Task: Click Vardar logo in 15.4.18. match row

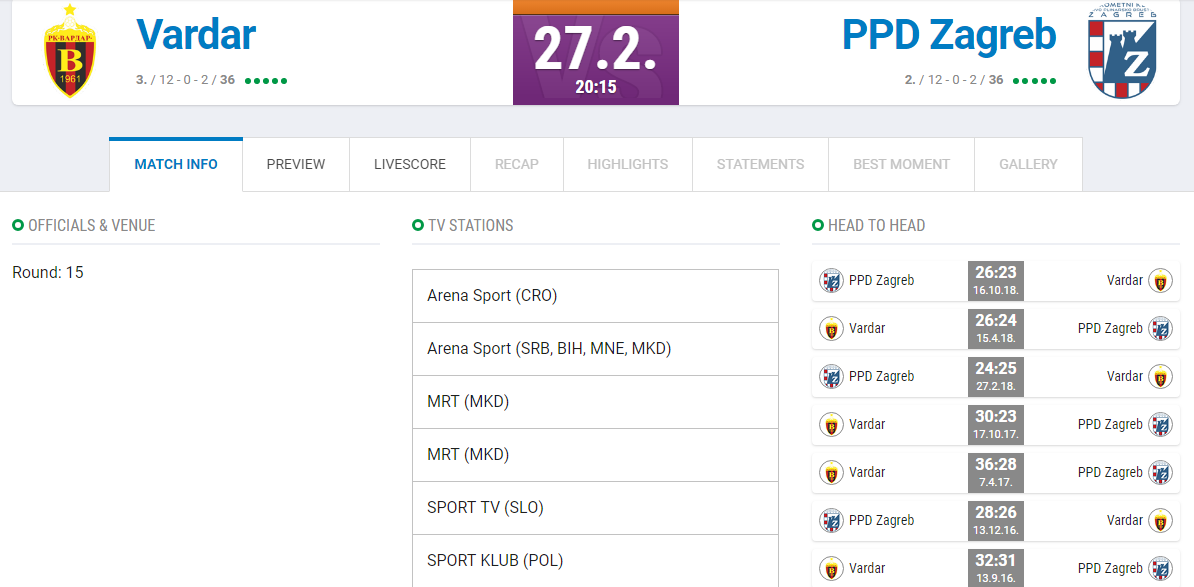Action: [832, 329]
